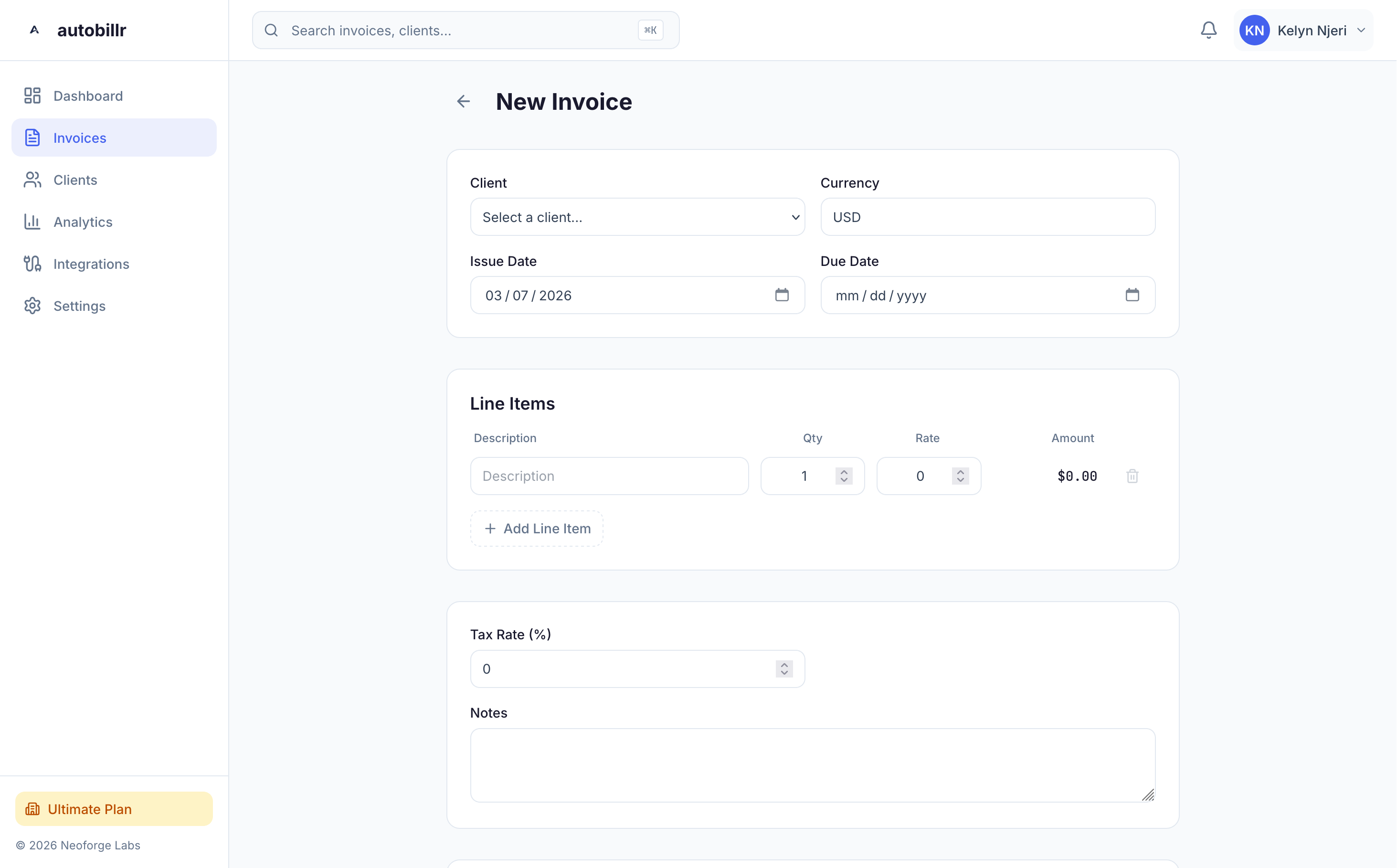Screen dimensions: 1397x868
Task: Click the back arrow beside New Invoice
Action: (x=463, y=102)
